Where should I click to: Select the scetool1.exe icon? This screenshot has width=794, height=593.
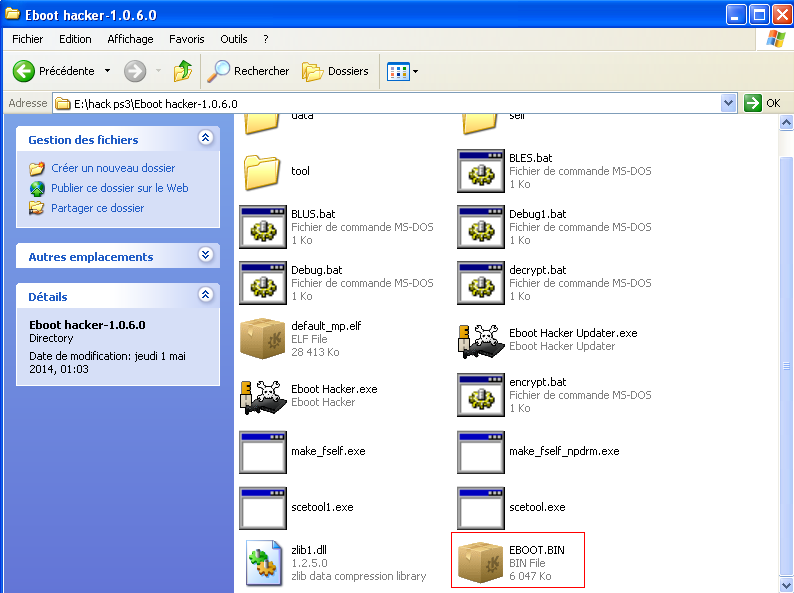263,508
